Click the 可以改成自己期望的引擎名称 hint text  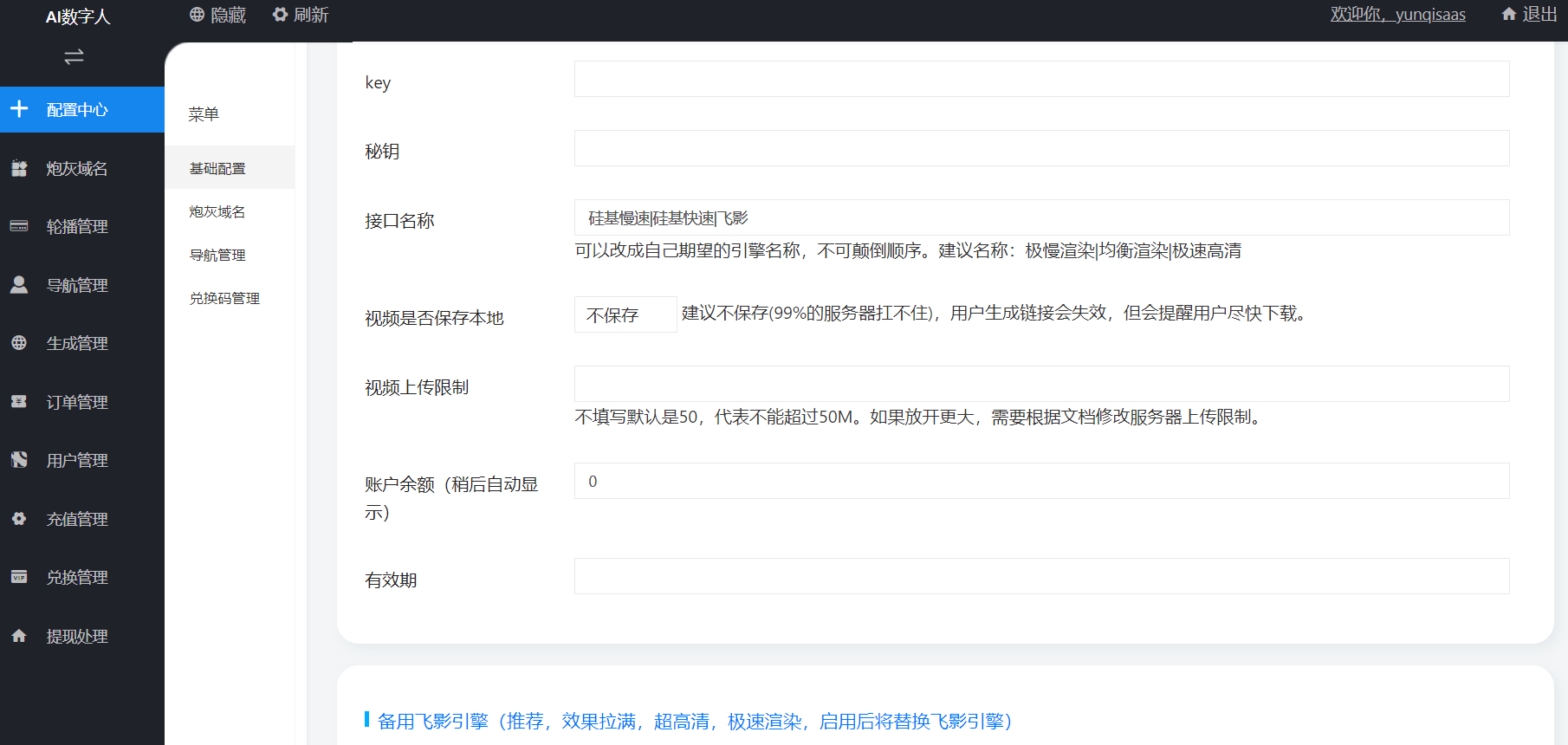pyautogui.click(x=908, y=250)
